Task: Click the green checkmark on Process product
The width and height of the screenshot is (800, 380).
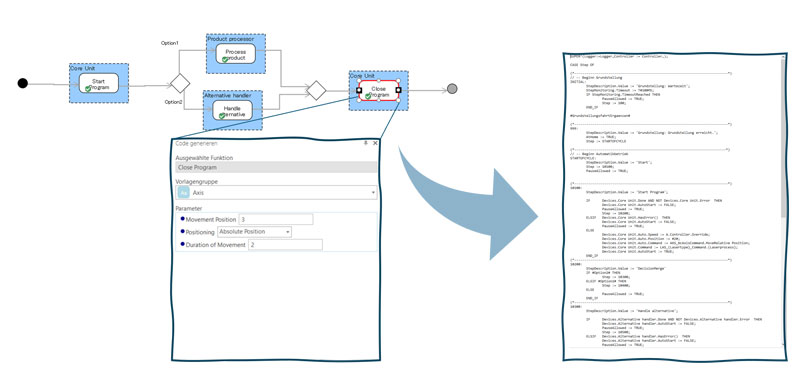Action: 224,59
